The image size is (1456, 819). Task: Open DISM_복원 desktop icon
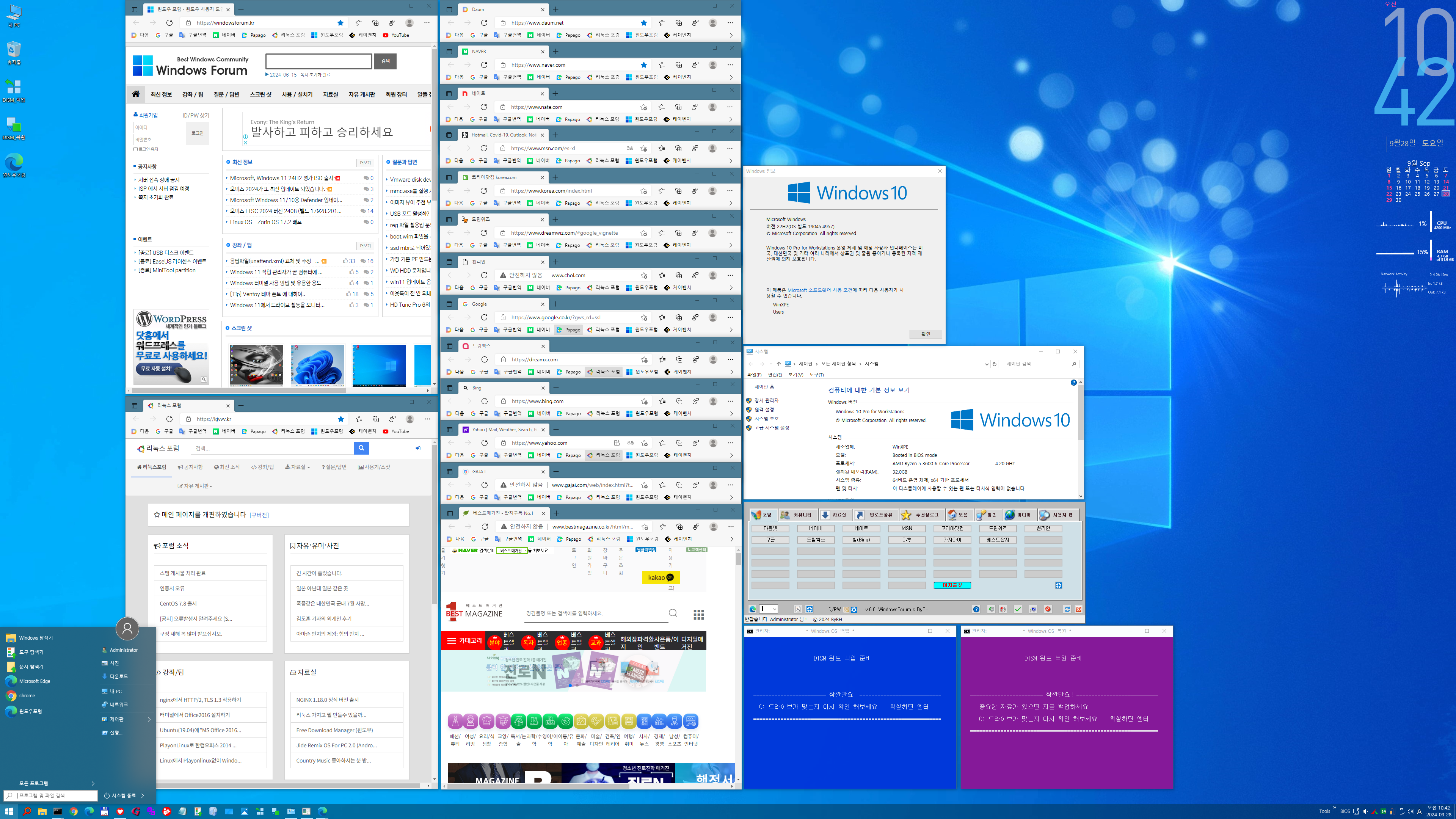(x=14, y=128)
